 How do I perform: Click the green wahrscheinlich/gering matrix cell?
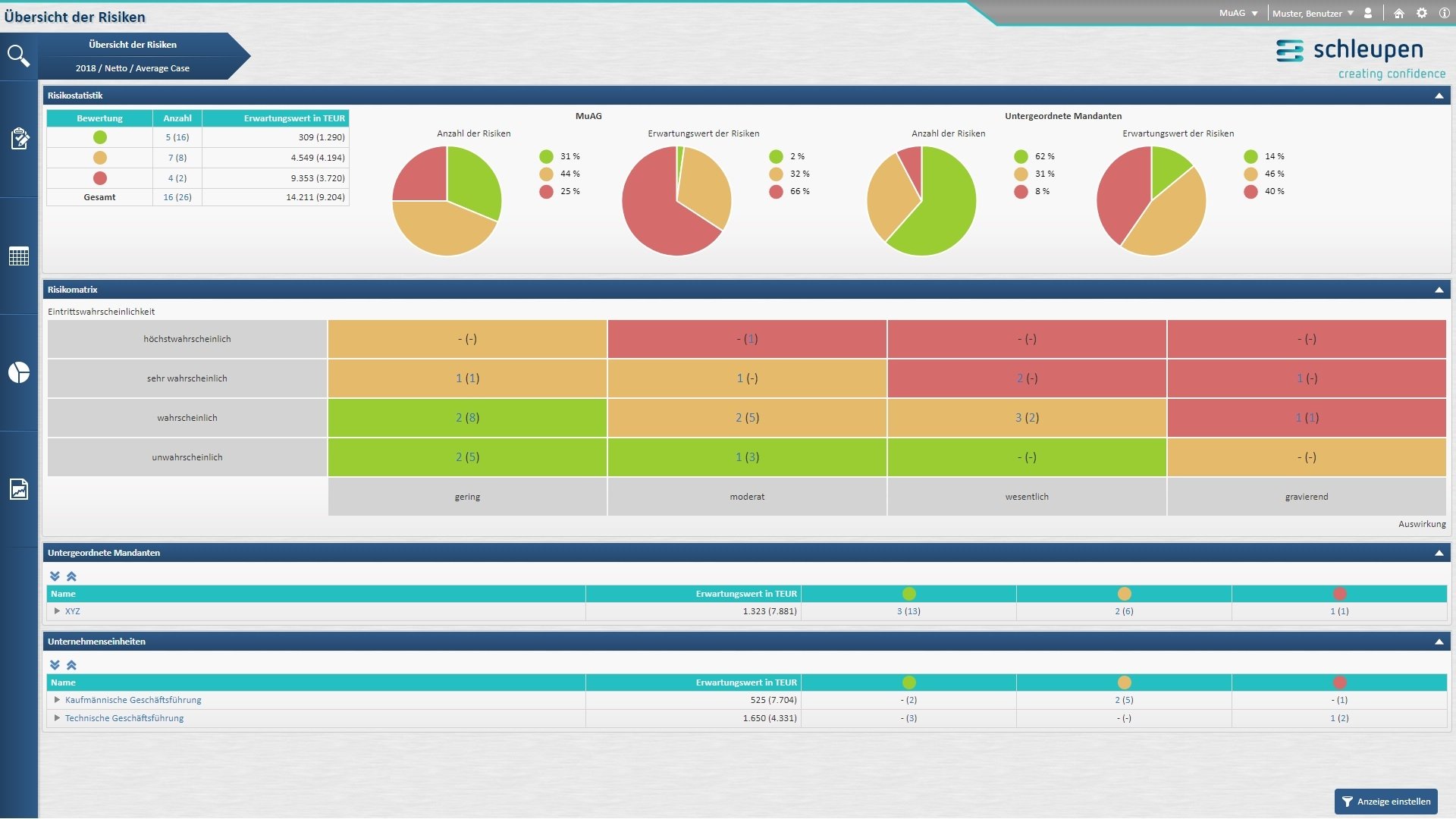click(x=467, y=418)
